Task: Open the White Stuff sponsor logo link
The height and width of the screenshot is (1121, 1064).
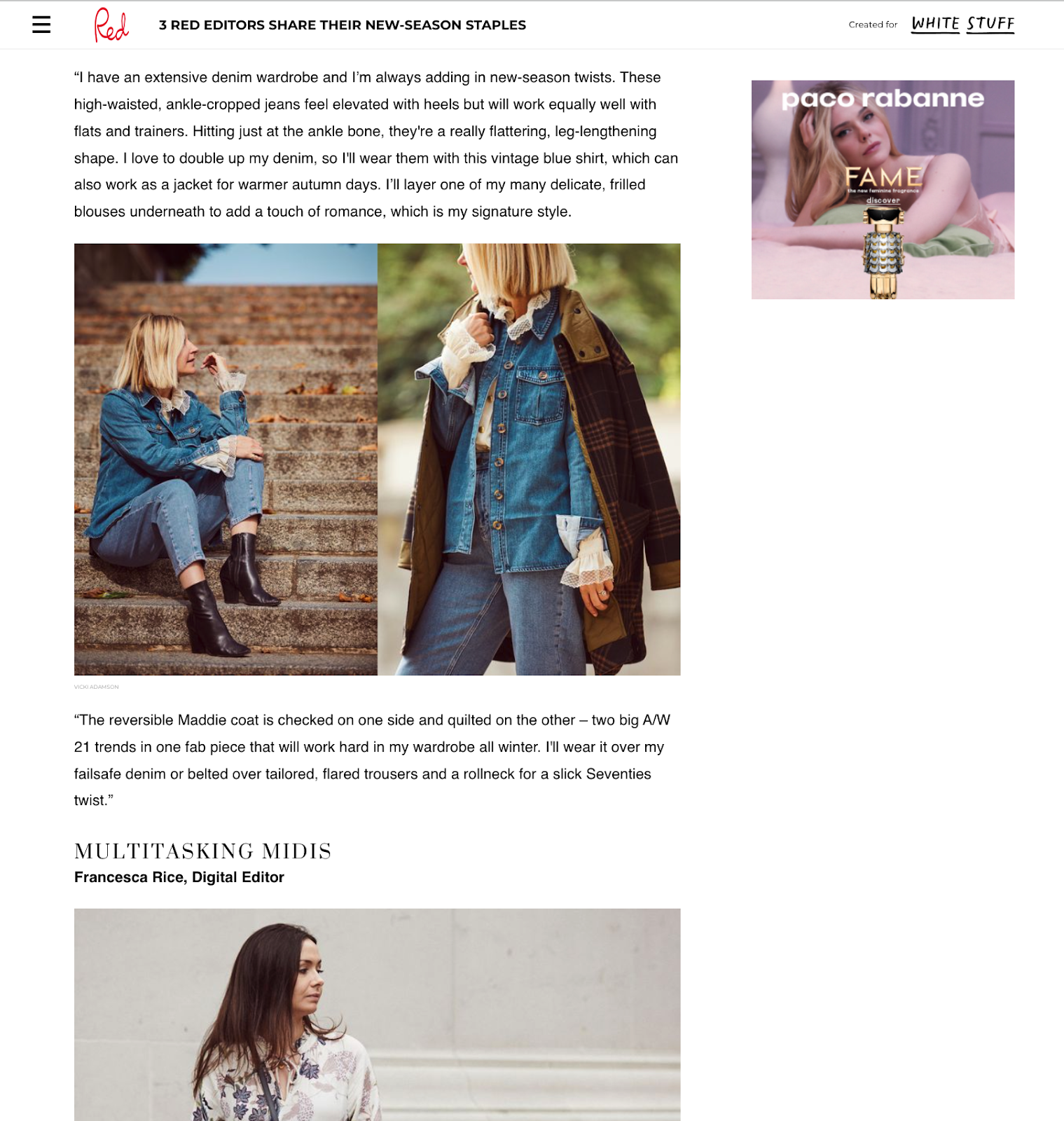Action: coord(962,25)
